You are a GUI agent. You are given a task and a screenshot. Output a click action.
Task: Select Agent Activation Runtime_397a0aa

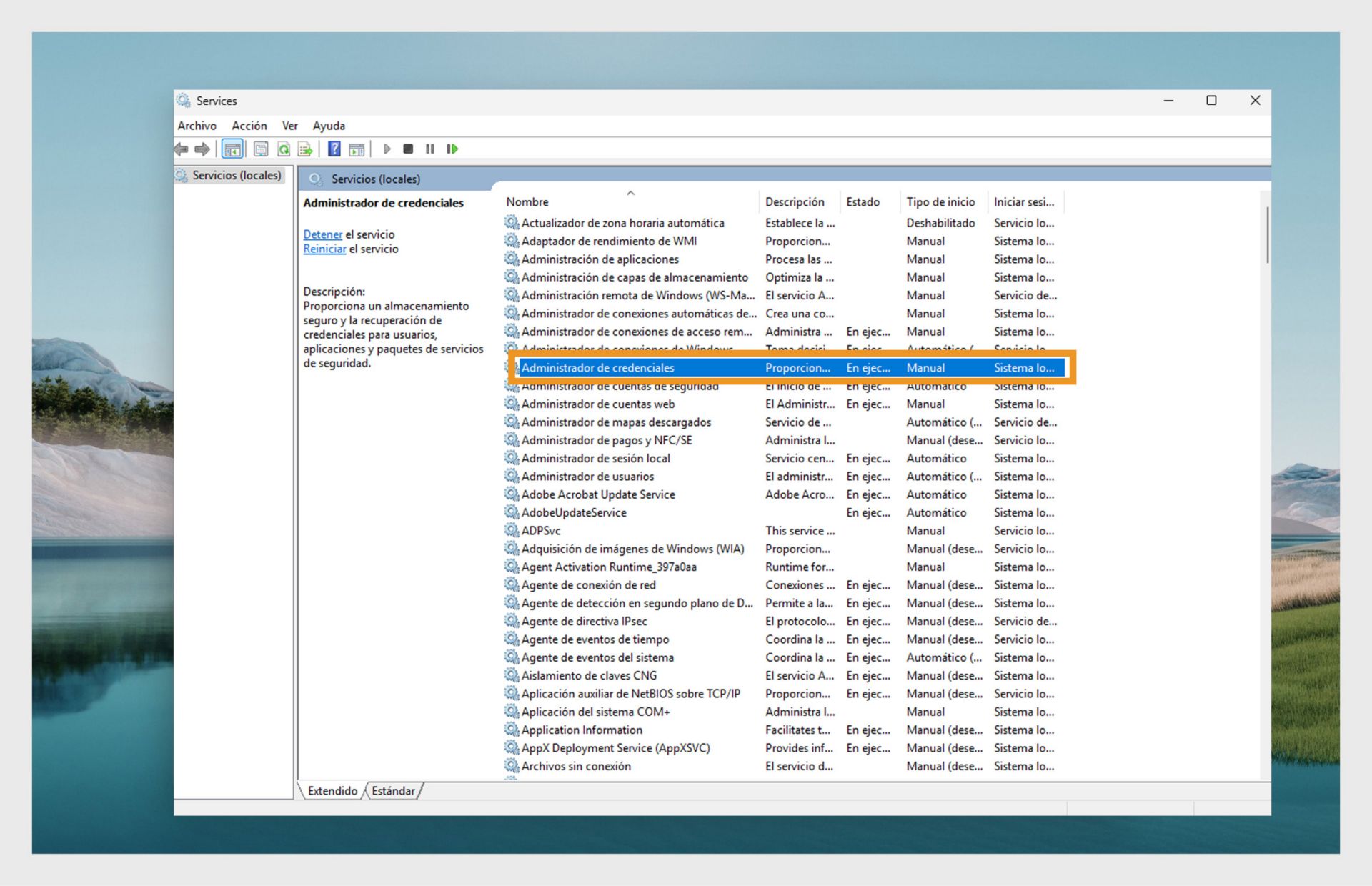609,567
